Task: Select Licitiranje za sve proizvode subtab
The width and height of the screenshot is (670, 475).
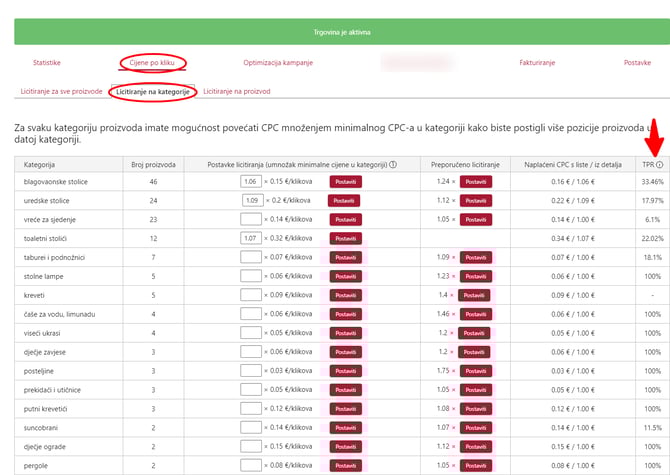Action: [x=61, y=91]
